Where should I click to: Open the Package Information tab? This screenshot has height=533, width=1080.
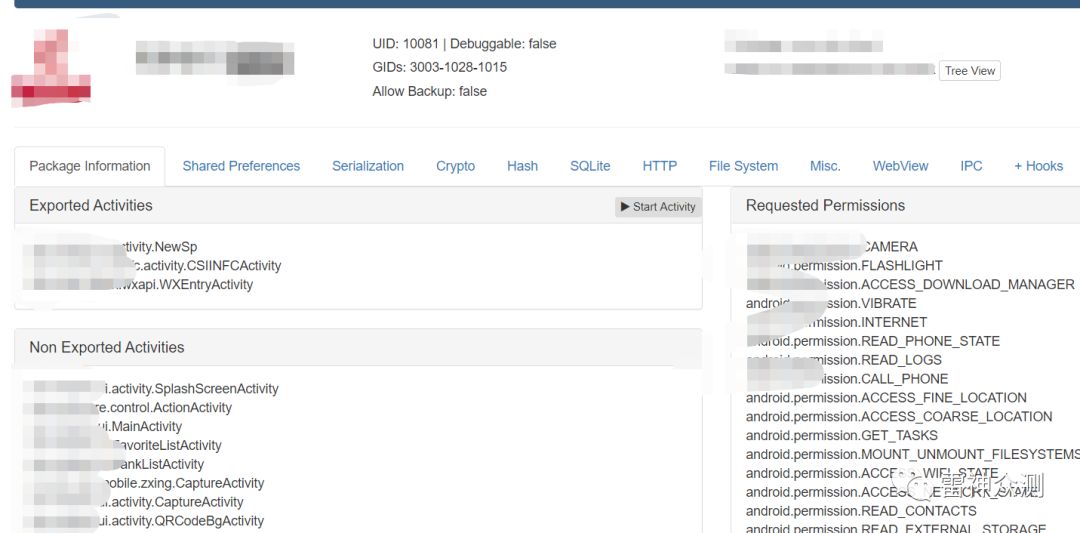pos(90,166)
